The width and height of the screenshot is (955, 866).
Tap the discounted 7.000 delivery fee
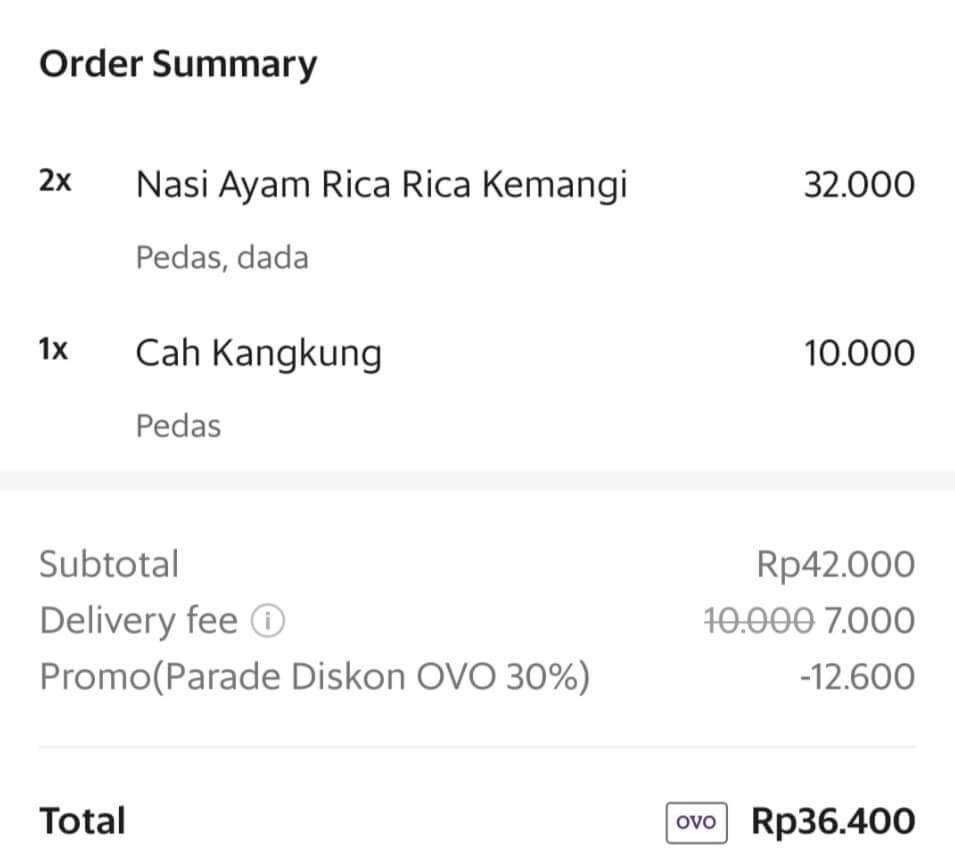869,621
